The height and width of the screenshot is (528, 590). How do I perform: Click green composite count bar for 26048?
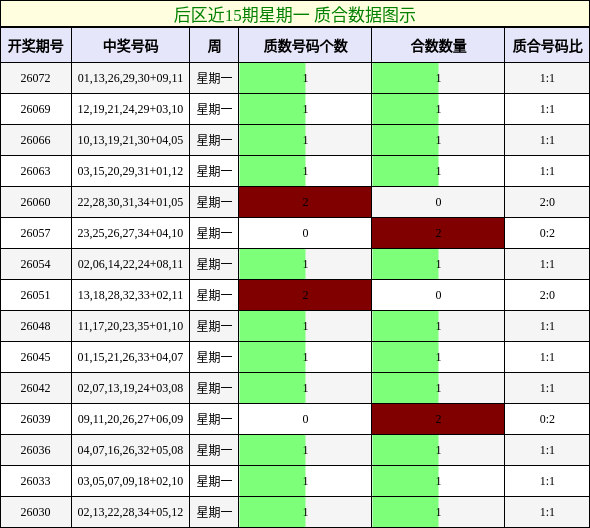(x=405, y=326)
